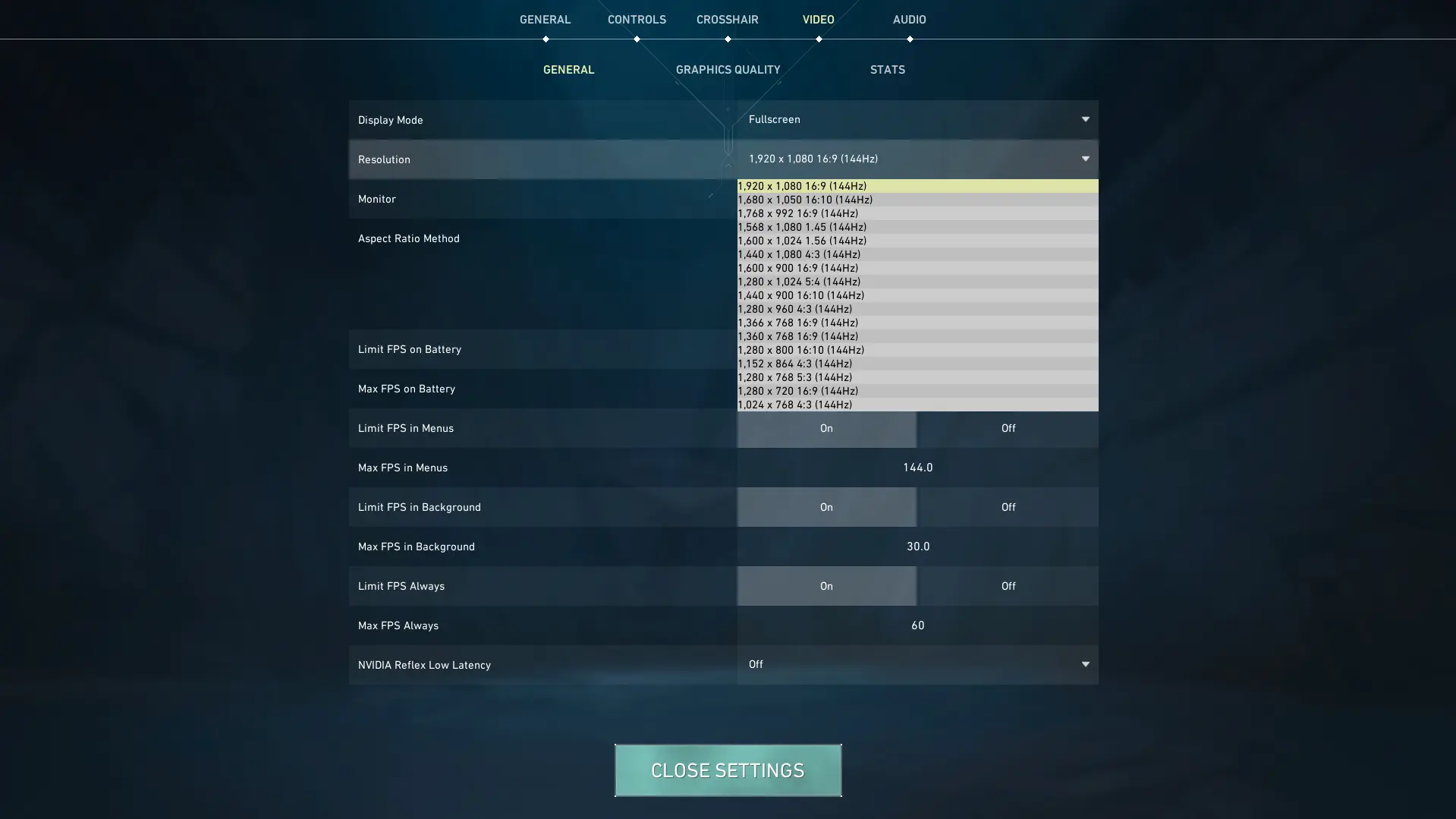The height and width of the screenshot is (819, 1456).
Task: Choose 1,360 x 768 16:9 resolution
Action: [917, 336]
